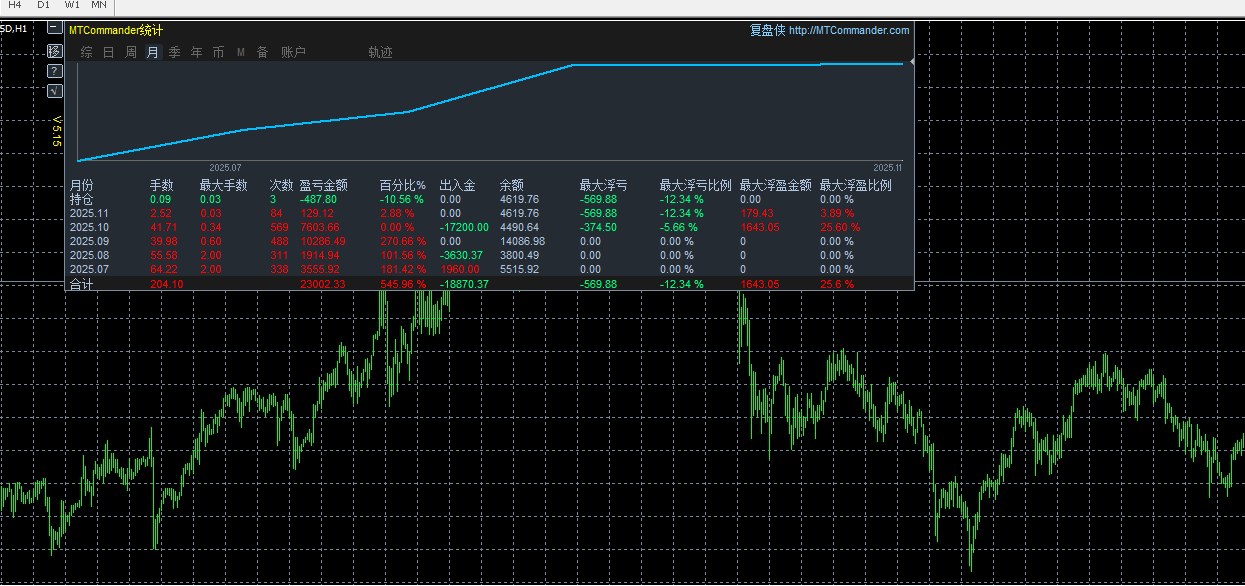Toggle the √ checkmark icon

[x=54, y=91]
